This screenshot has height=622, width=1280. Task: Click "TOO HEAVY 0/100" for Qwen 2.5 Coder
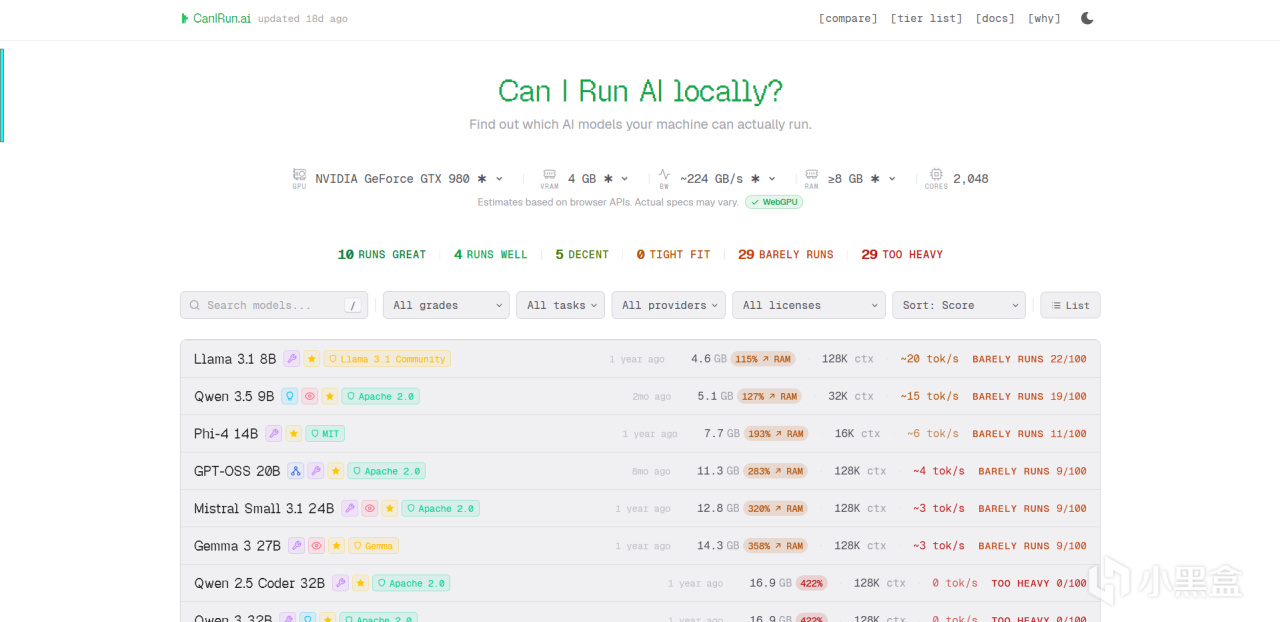[x=1039, y=583]
